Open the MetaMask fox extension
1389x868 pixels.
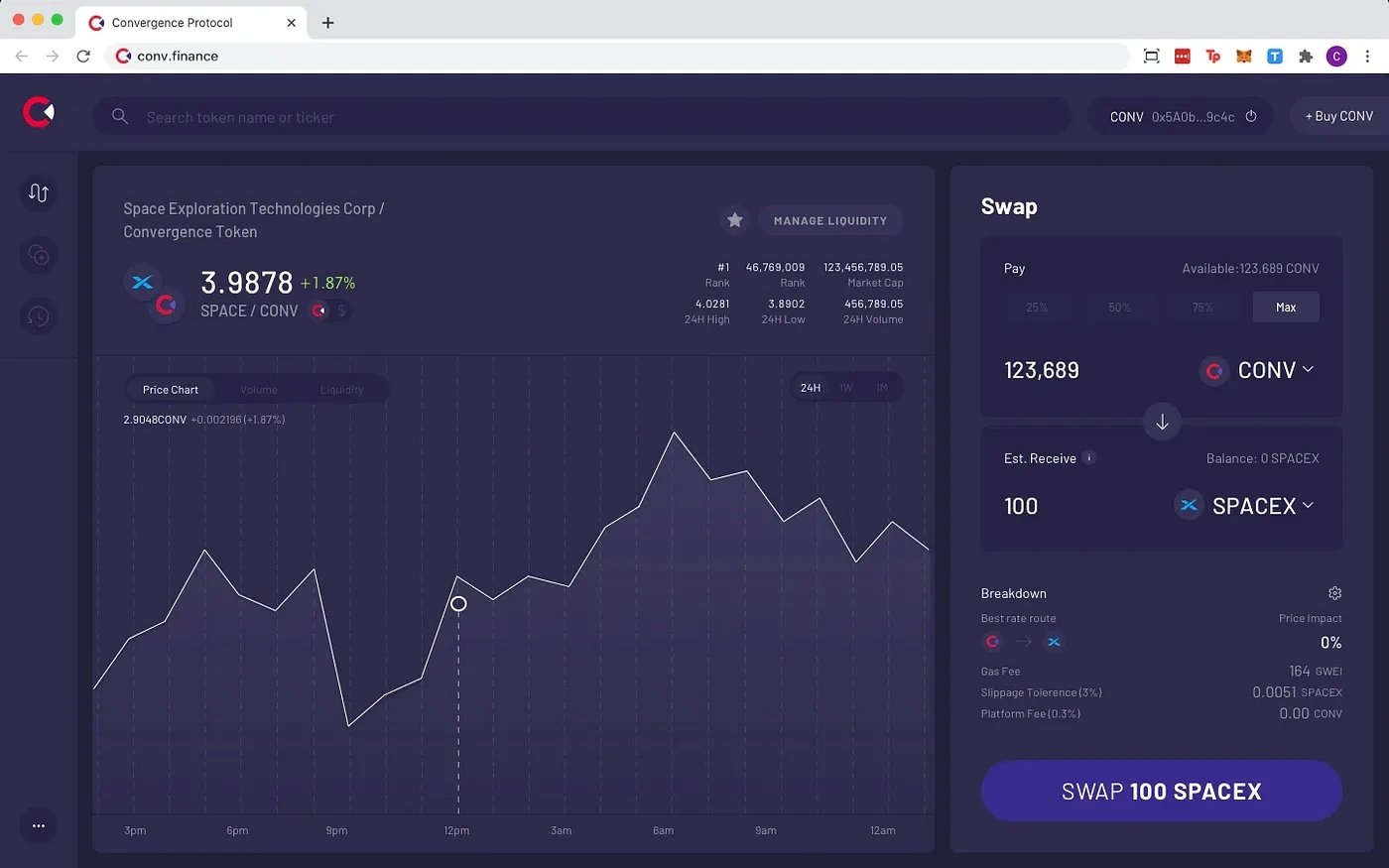pyautogui.click(x=1243, y=57)
